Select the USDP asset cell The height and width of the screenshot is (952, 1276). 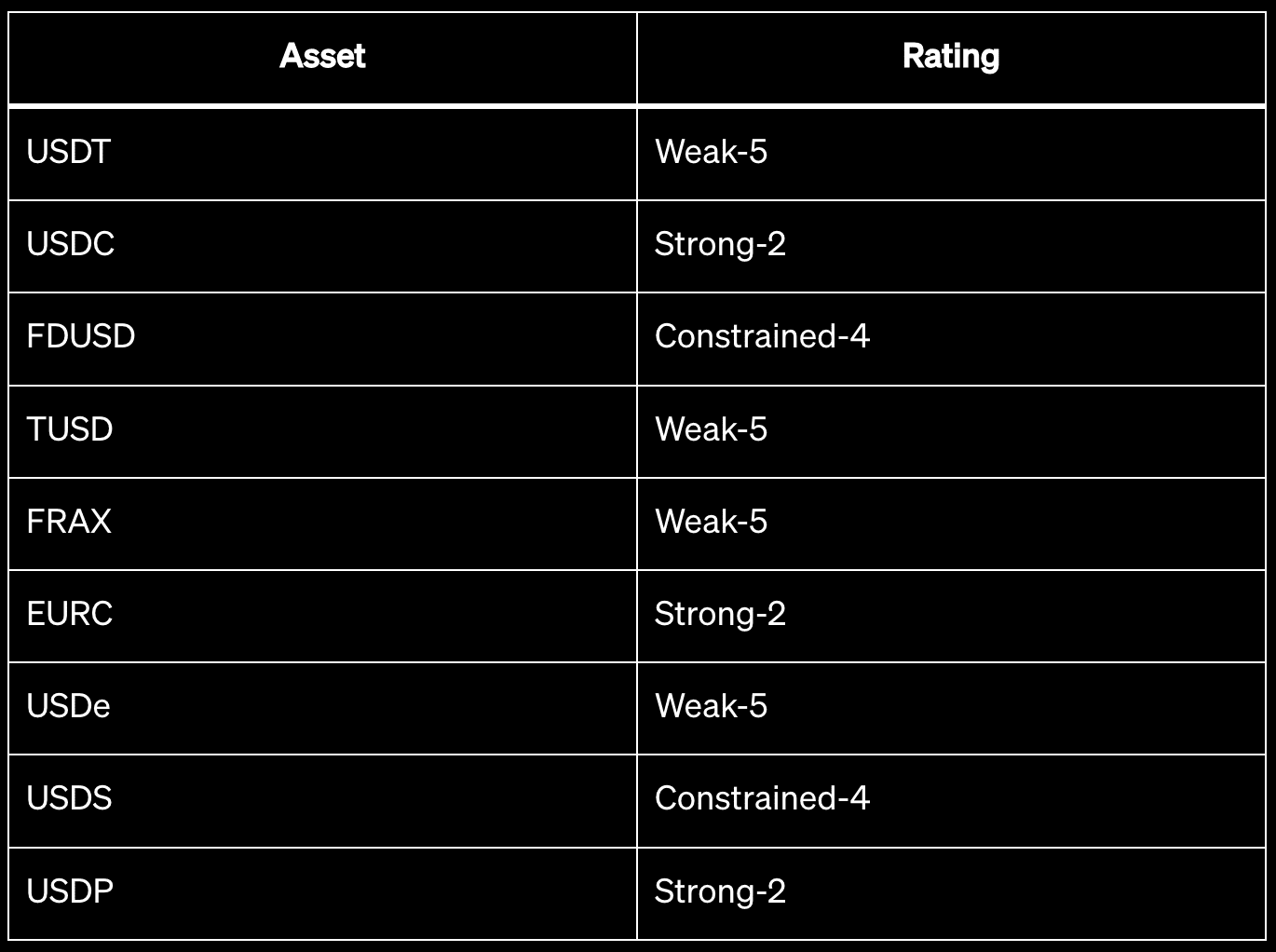tap(322, 892)
